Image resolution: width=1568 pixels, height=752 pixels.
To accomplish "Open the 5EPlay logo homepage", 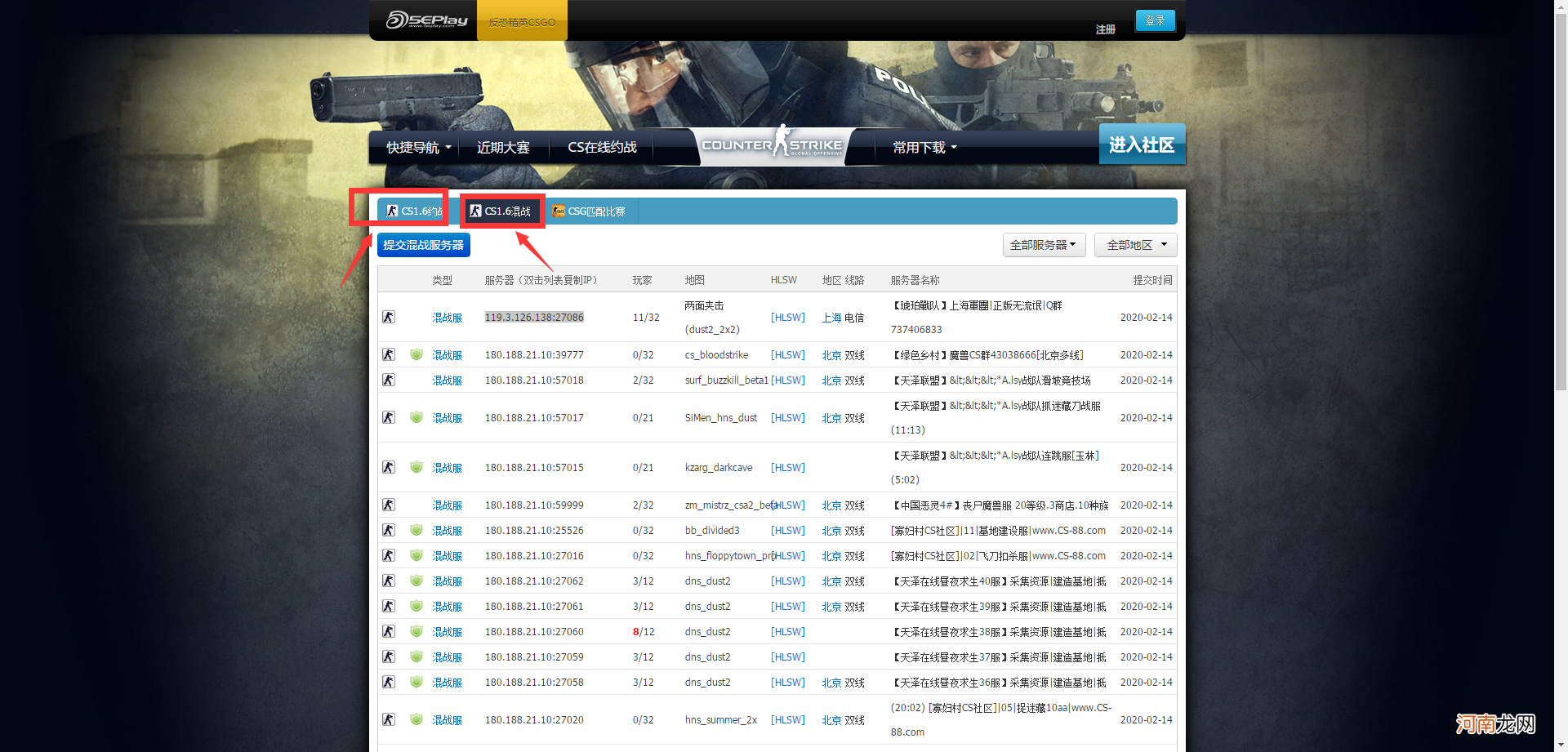I will pyautogui.click(x=427, y=20).
